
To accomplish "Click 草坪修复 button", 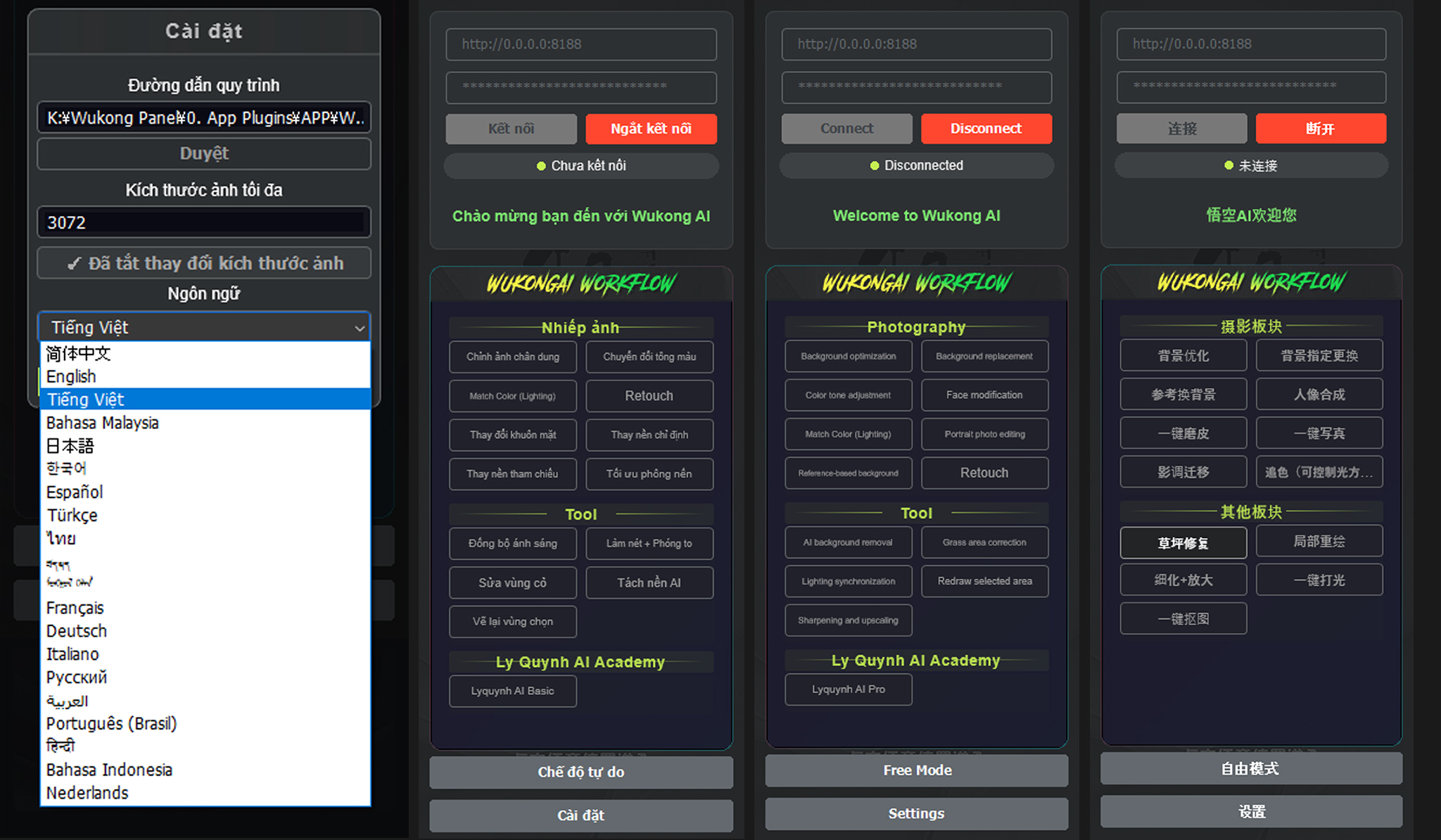I will pyautogui.click(x=1183, y=543).
